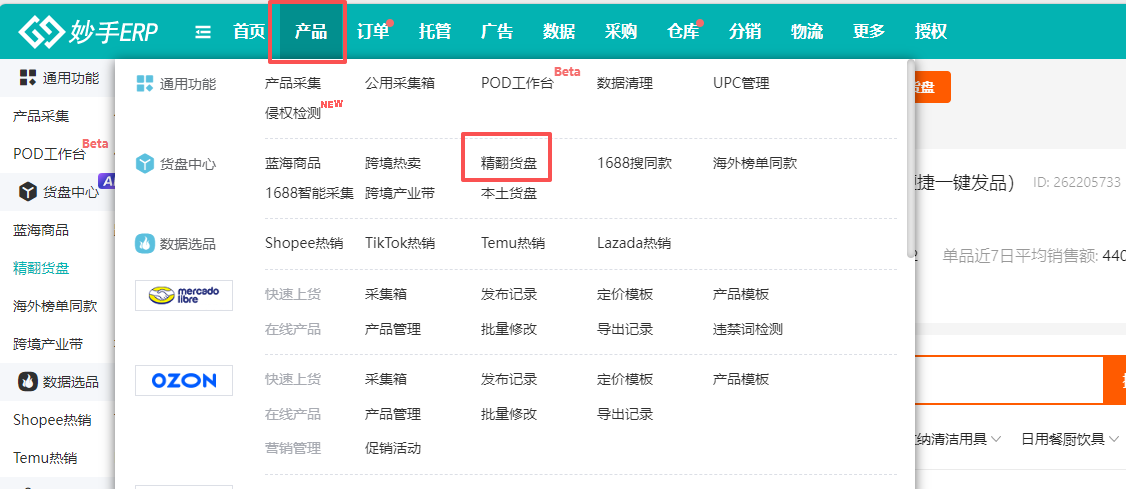1126x489 pixels.
Task: Open Mercado Libre 采集箱
Action: click(386, 294)
